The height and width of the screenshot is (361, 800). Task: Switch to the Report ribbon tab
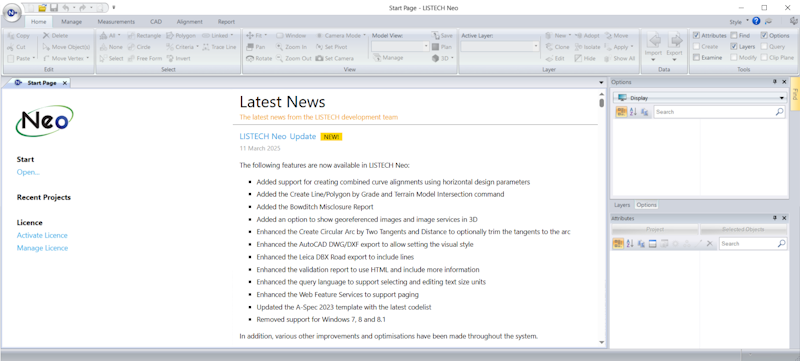pyautogui.click(x=227, y=22)
